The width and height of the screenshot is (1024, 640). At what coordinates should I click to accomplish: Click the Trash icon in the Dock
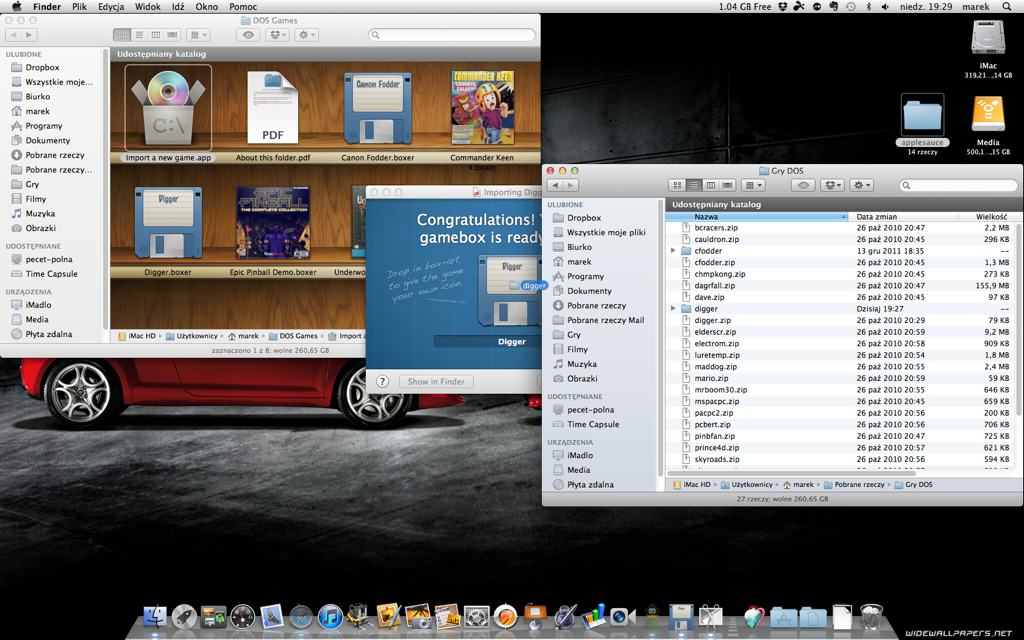[872, 617]
